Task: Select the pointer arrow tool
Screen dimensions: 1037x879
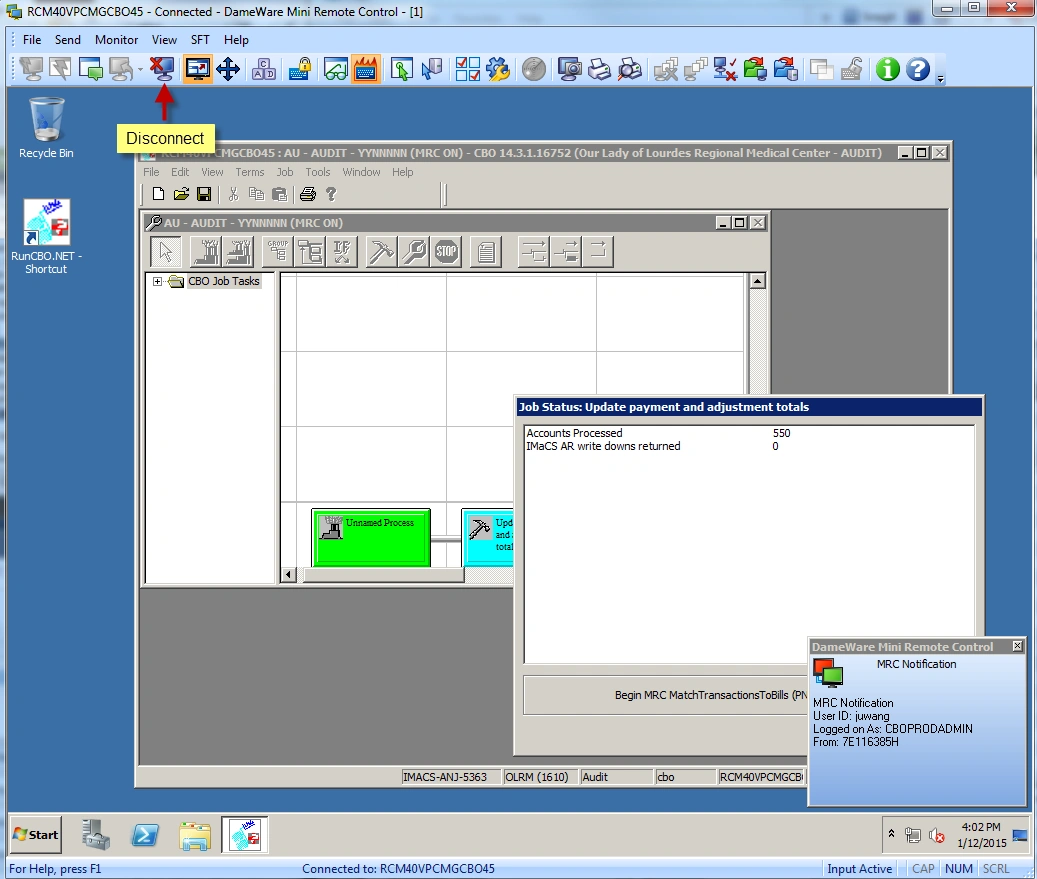Action: 167,252
